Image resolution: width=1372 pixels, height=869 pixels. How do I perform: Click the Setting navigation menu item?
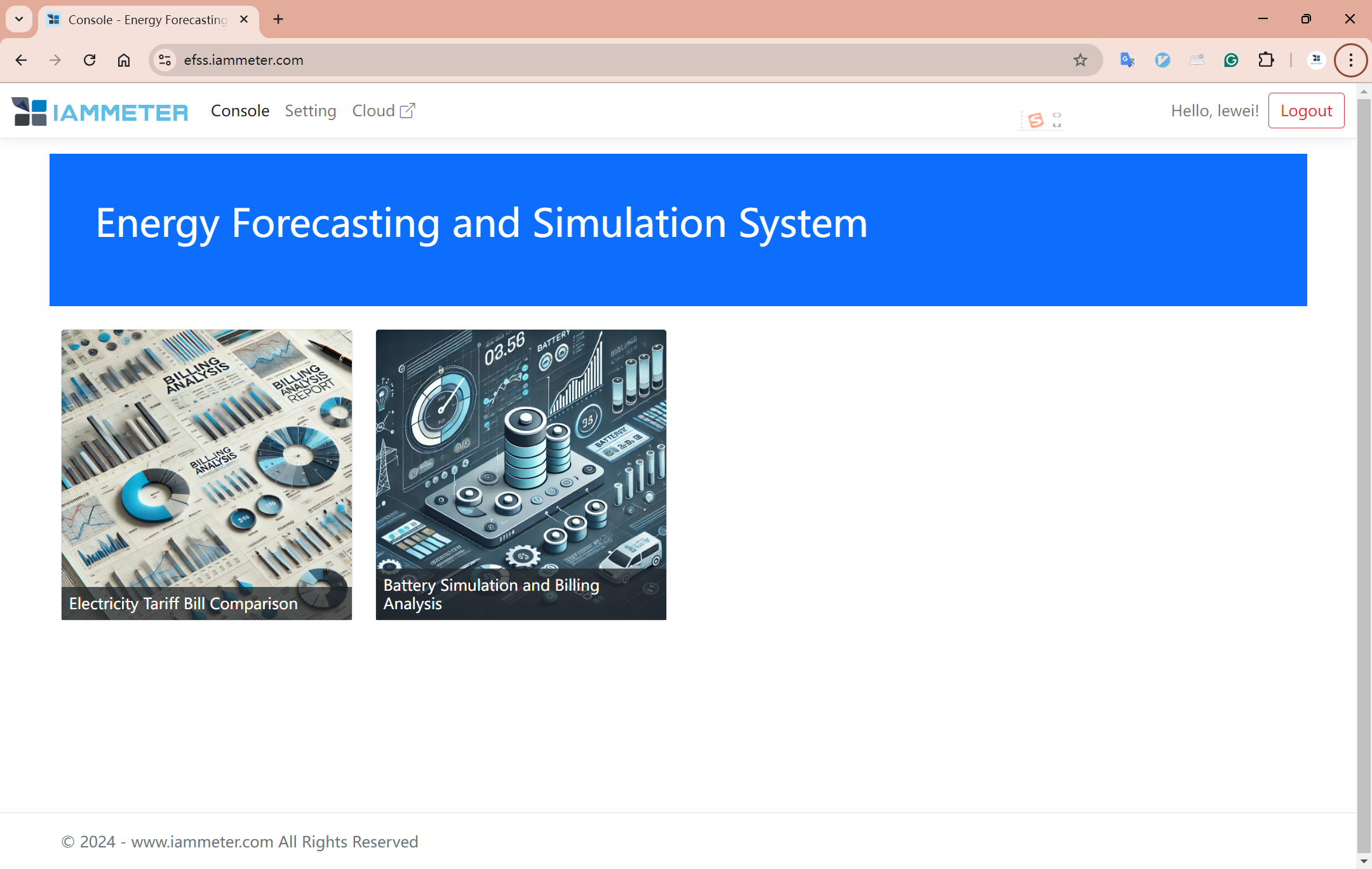tap(310, 111)
